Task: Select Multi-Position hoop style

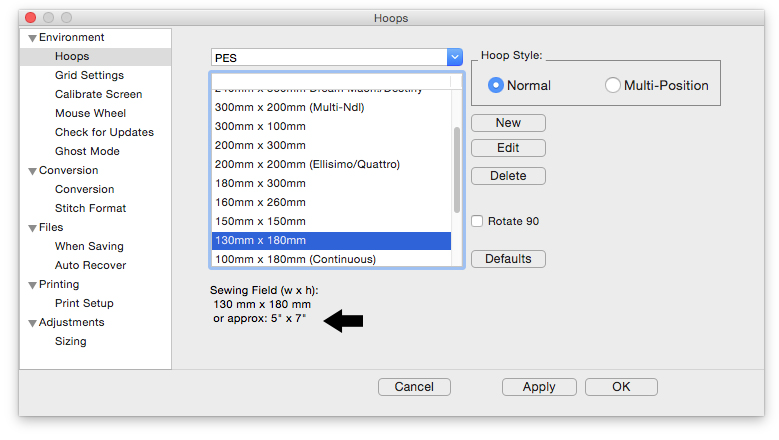Action: pos(613,85)
